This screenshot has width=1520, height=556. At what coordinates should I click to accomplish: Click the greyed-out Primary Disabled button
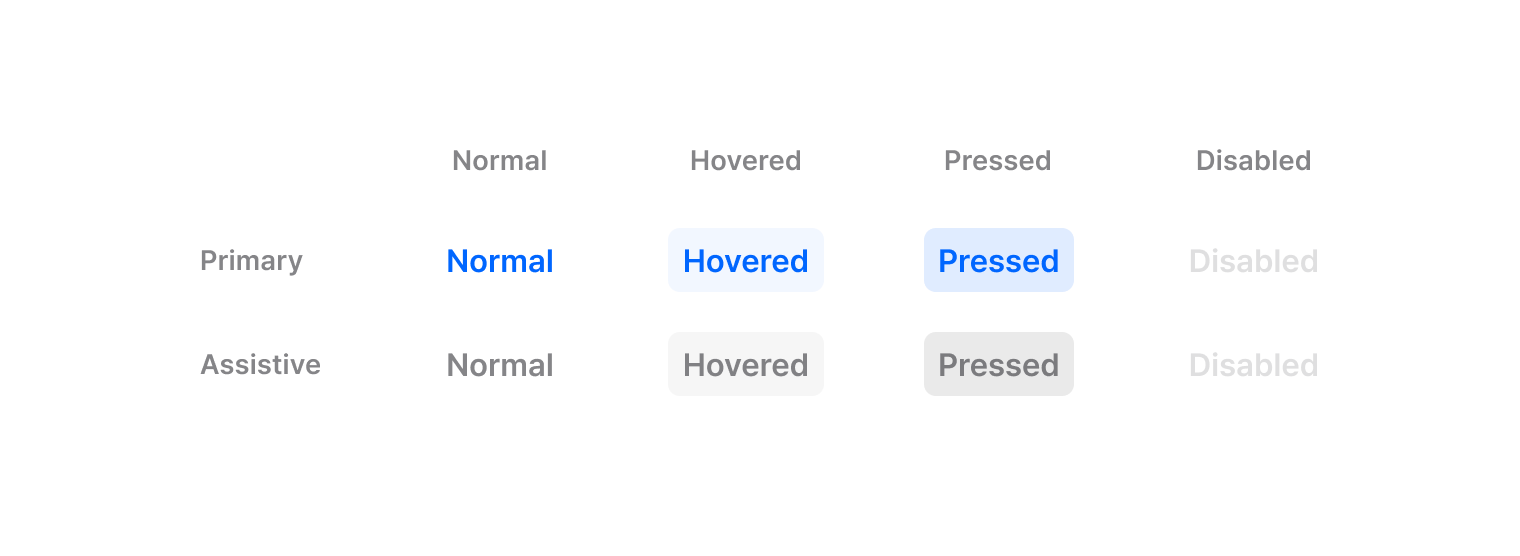(x=1253, y=261)
